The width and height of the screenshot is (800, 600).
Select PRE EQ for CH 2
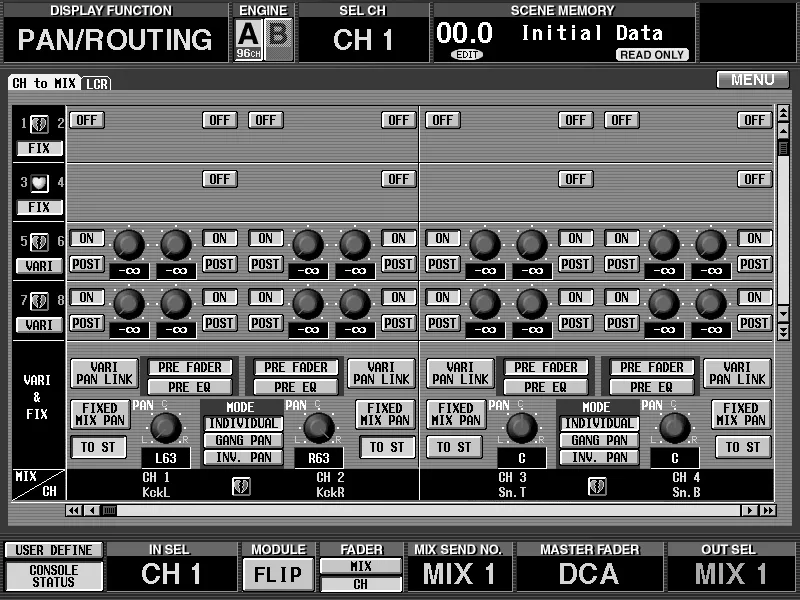pos(296,387)
